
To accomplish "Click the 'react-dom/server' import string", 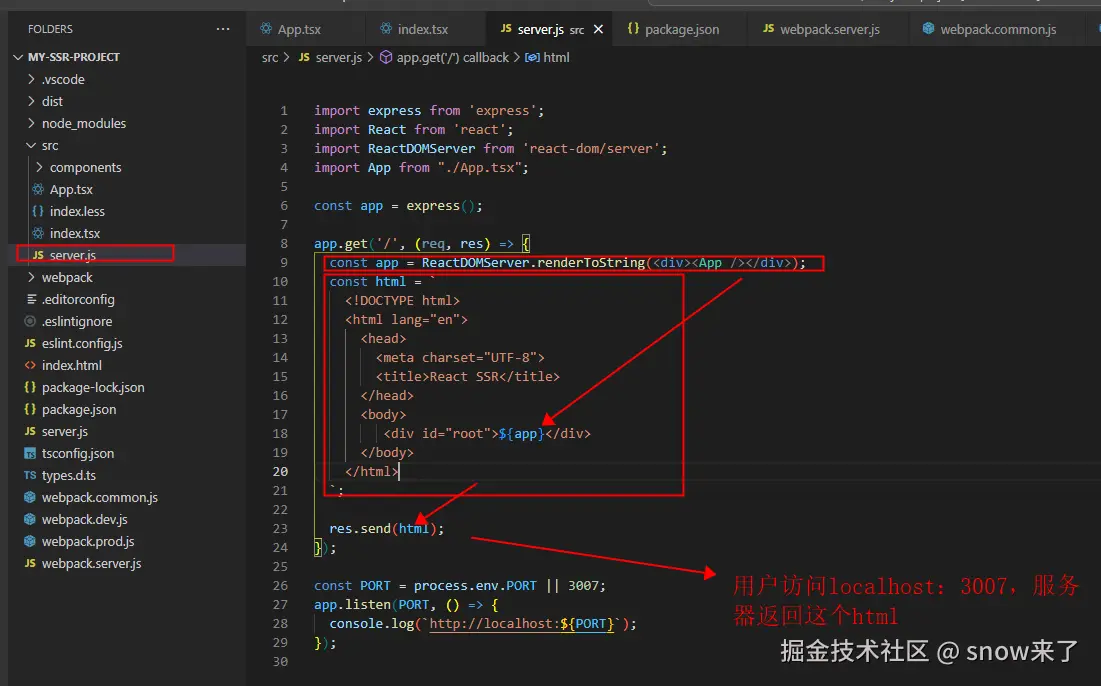I will tap(590, 149).
